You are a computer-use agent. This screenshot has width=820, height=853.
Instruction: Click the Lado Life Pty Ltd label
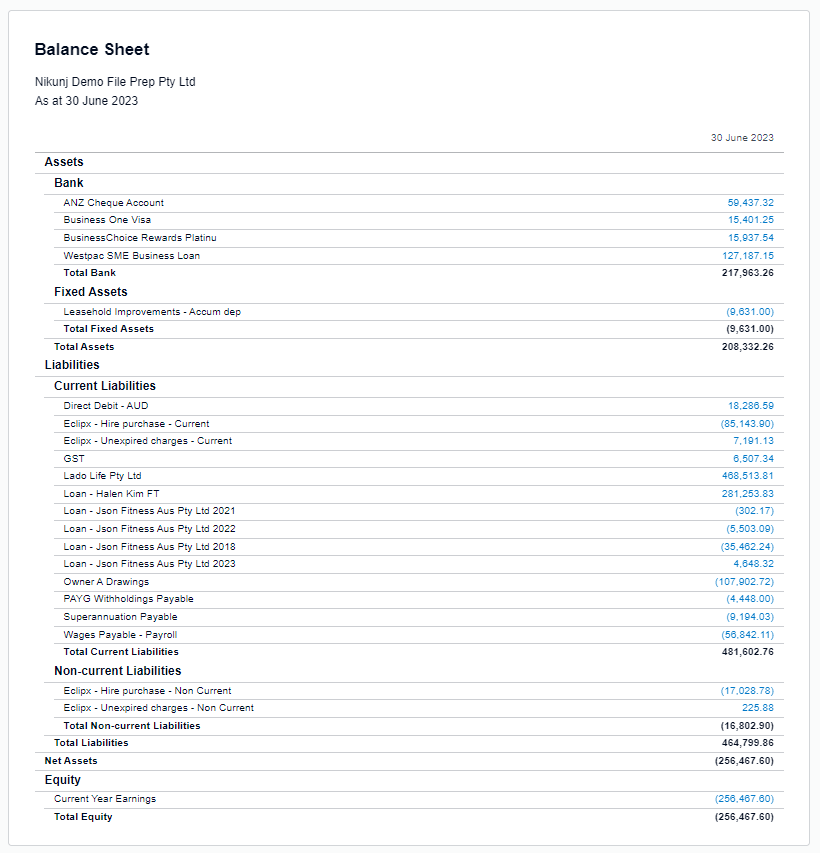(x=102, y=475)
